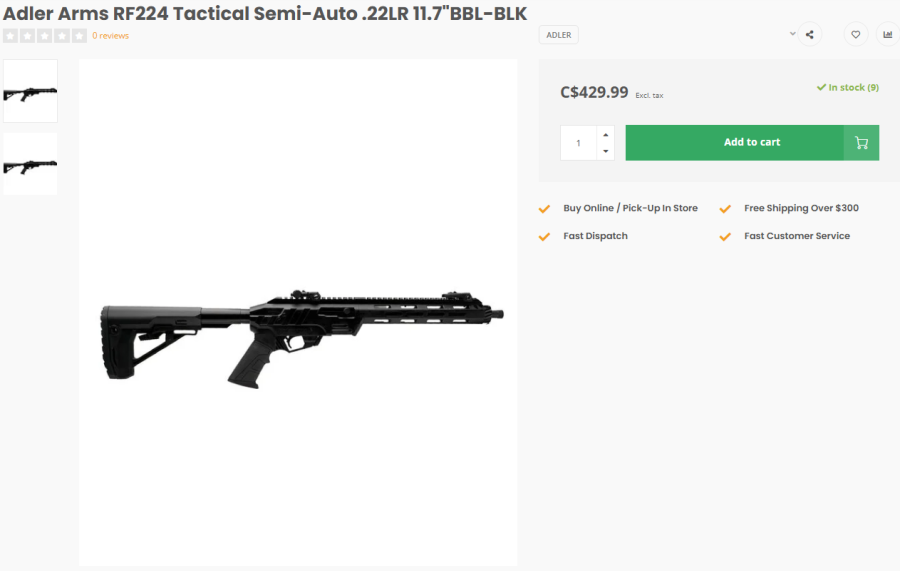Click checkmark beside Fast Dispatch
This screenshot has height=571, width=900.
coord(545,237)
